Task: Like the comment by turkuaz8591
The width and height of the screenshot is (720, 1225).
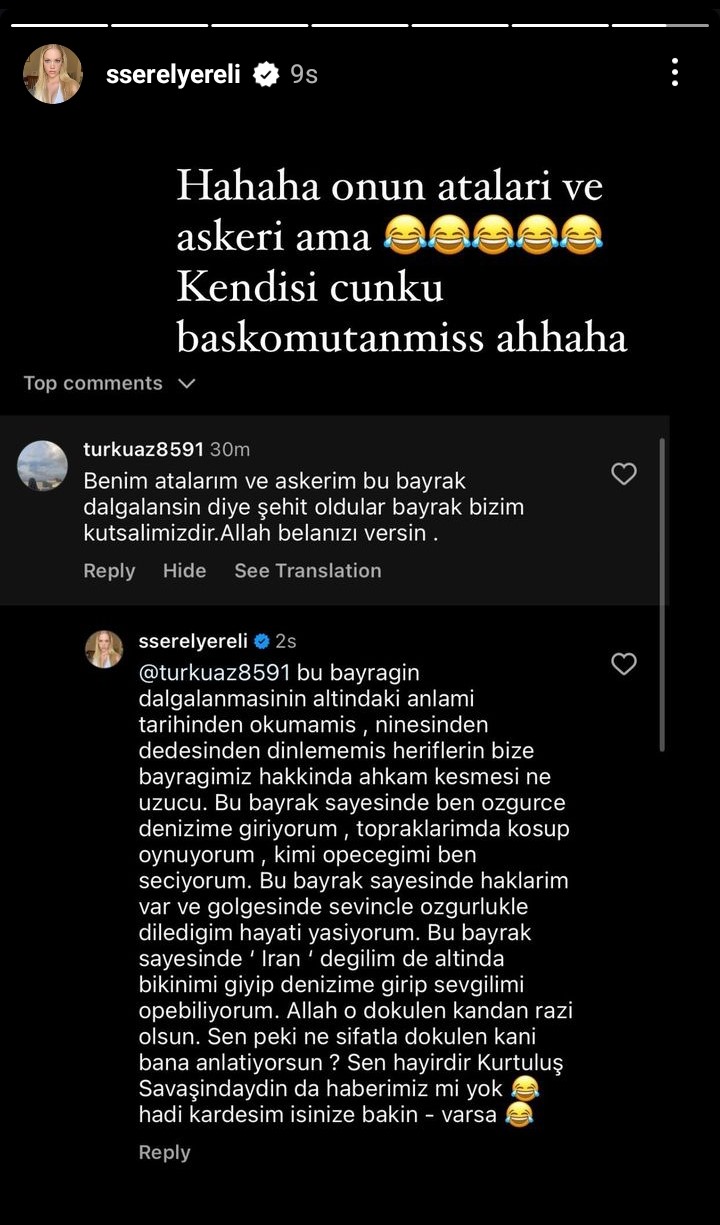Action: (624, 474)
